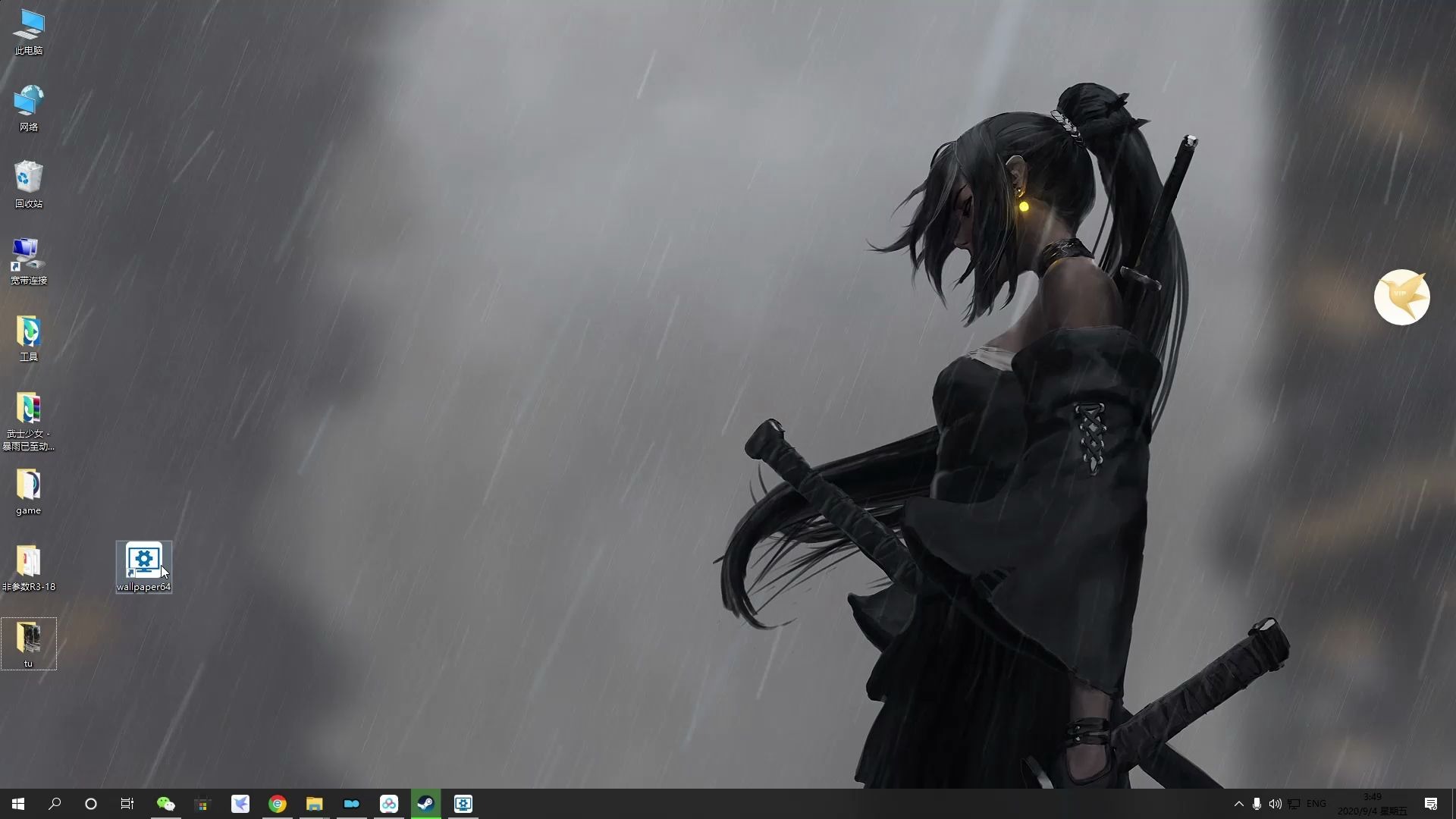This screenshot has height=819, width=1456.
Task: Open Cortana circle on taskbar
Action: tap(91, 804)
